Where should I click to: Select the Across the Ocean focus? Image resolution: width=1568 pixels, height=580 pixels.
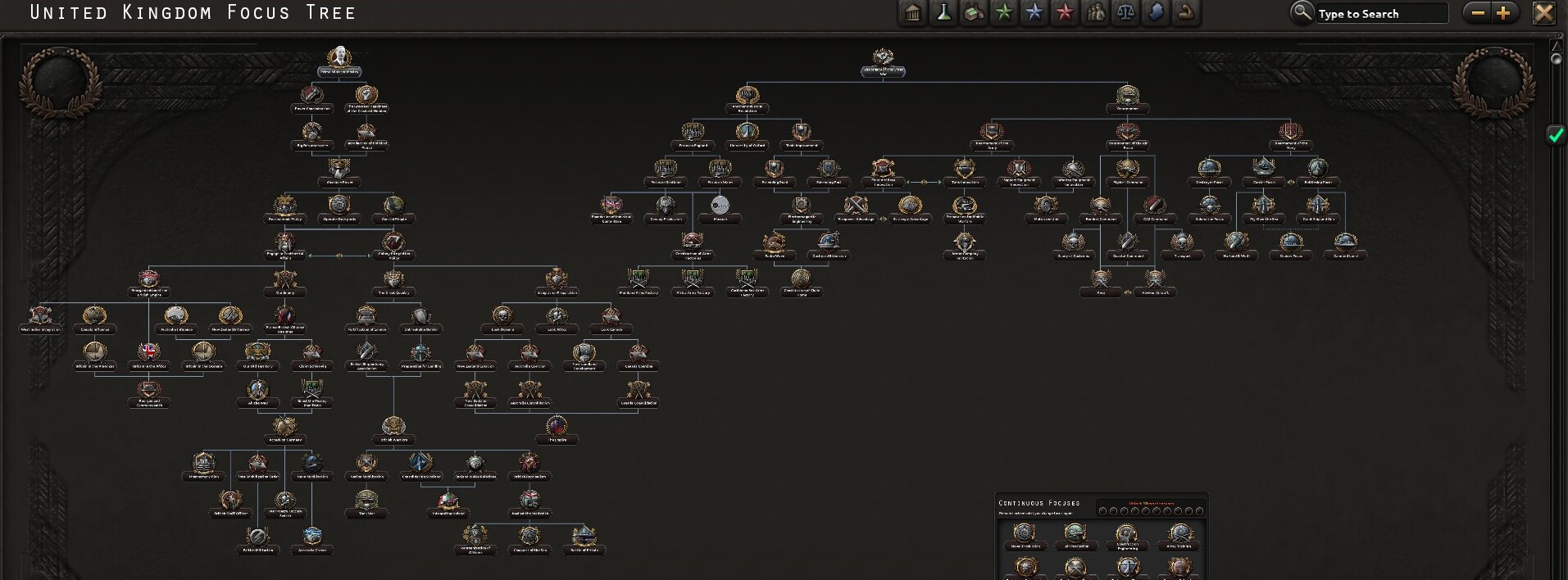pyautogui.click(x=311, y=541)
